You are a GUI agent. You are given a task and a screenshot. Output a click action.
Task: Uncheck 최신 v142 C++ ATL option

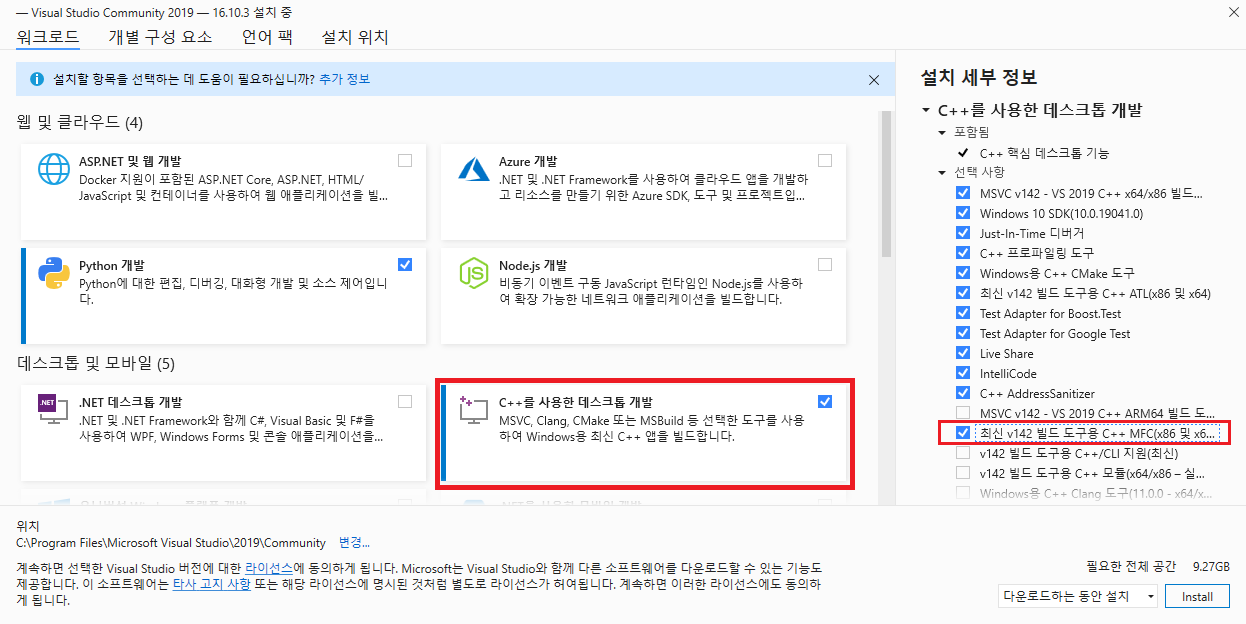[963, 293]
